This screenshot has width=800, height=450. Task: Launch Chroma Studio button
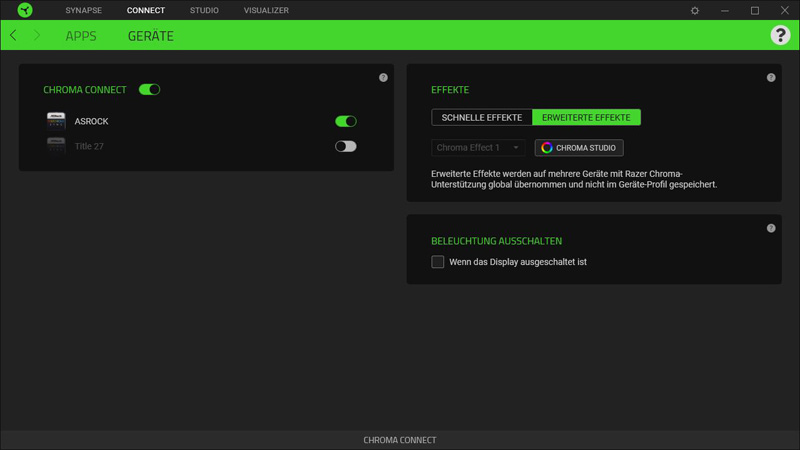(579, 147)
